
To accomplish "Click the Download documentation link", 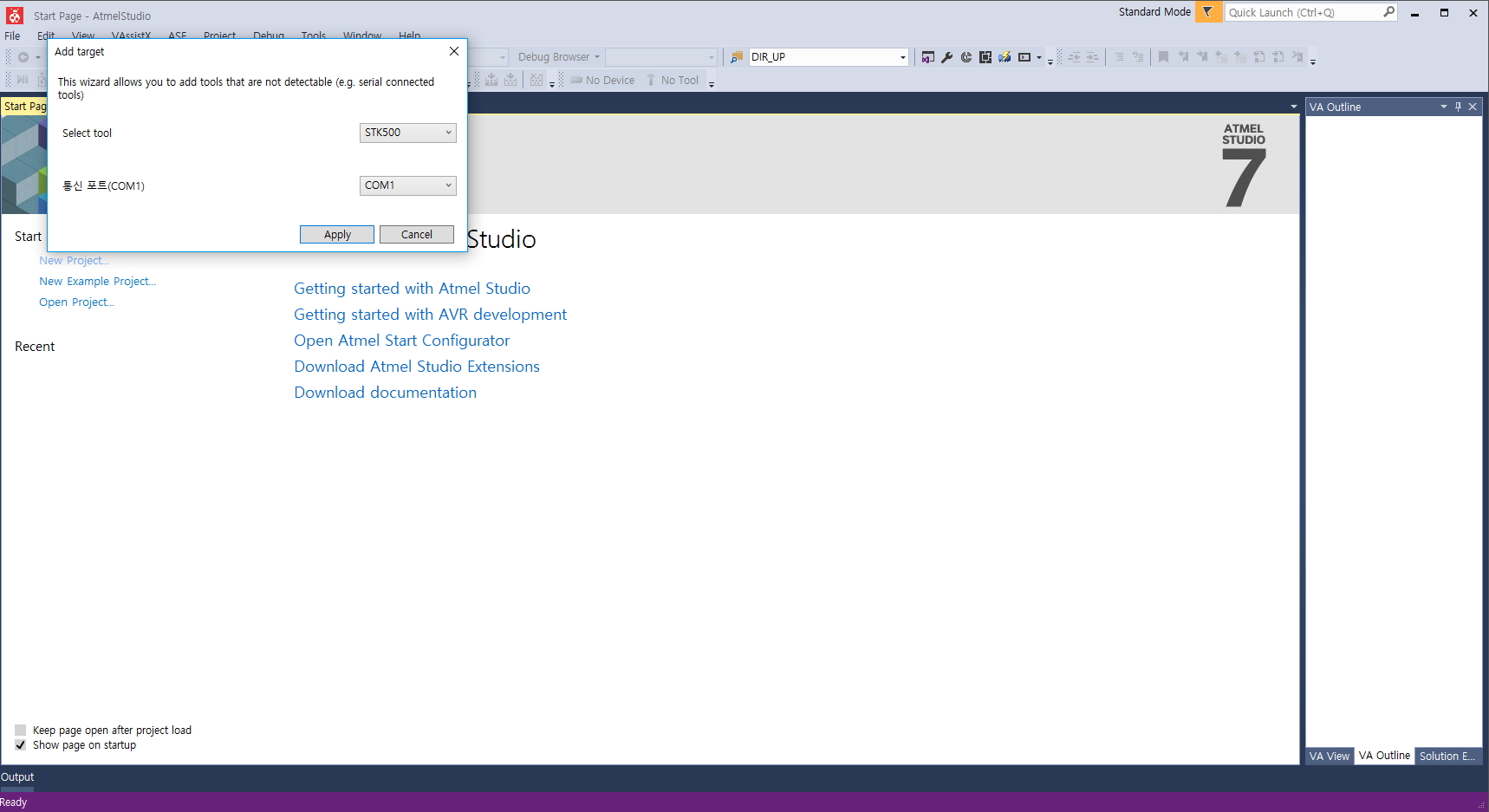I will pyautogui.click(x=385, y=393).
